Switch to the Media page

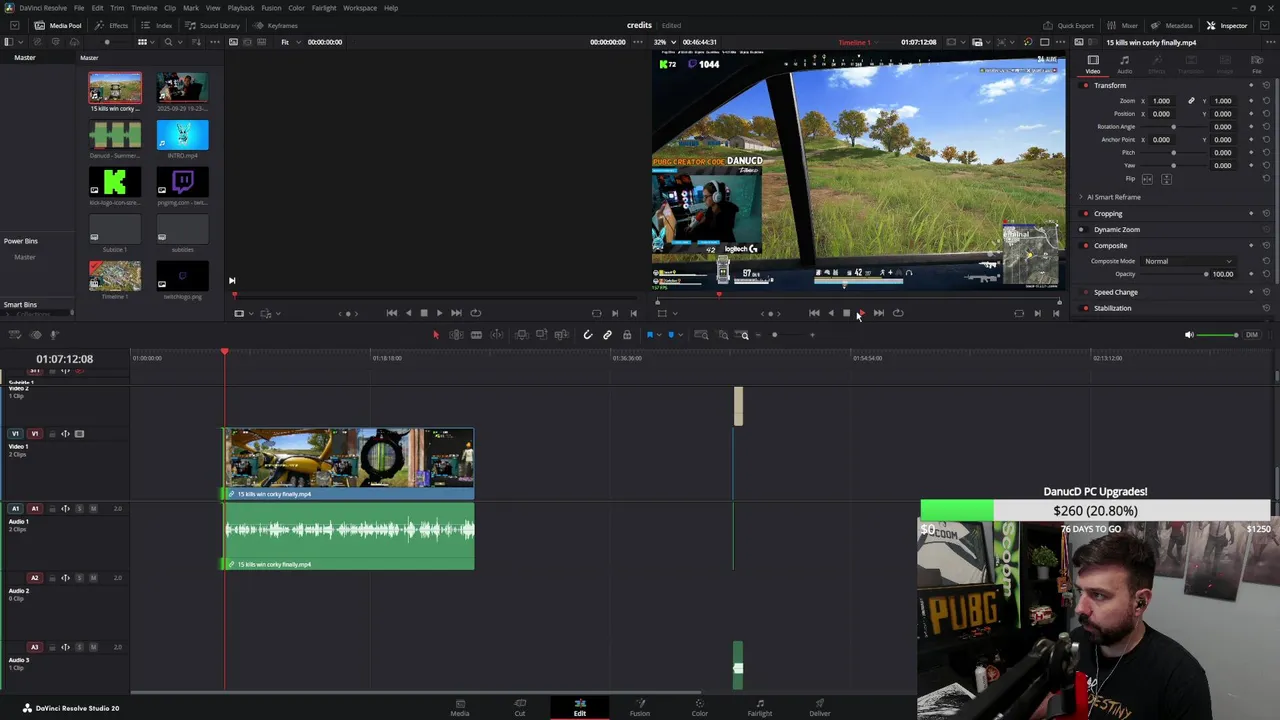[460, 707]
